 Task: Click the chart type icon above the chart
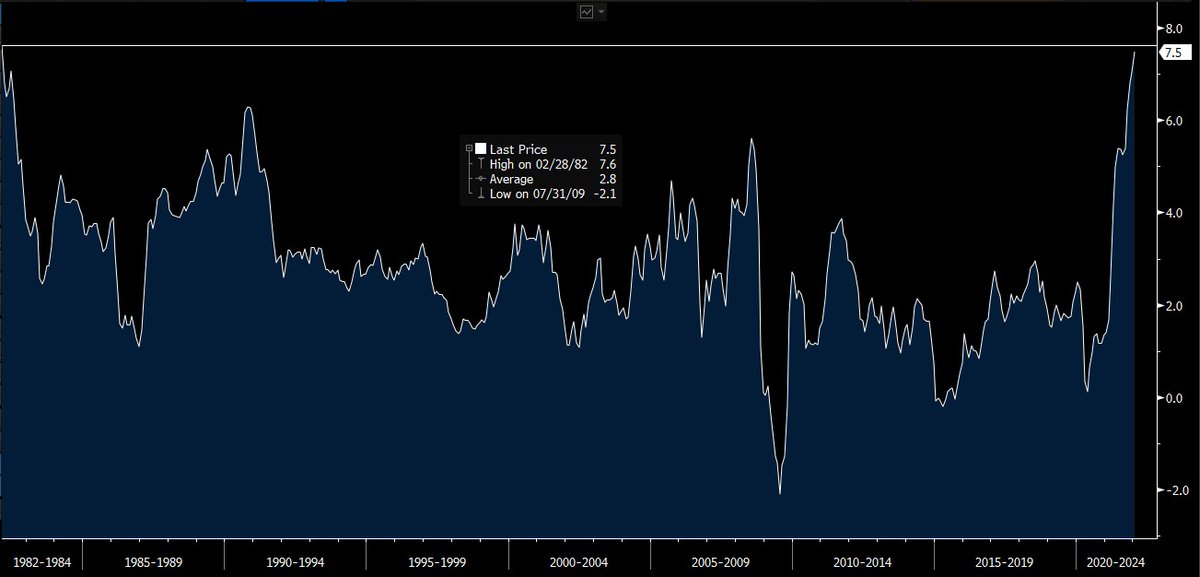(586, 11)
